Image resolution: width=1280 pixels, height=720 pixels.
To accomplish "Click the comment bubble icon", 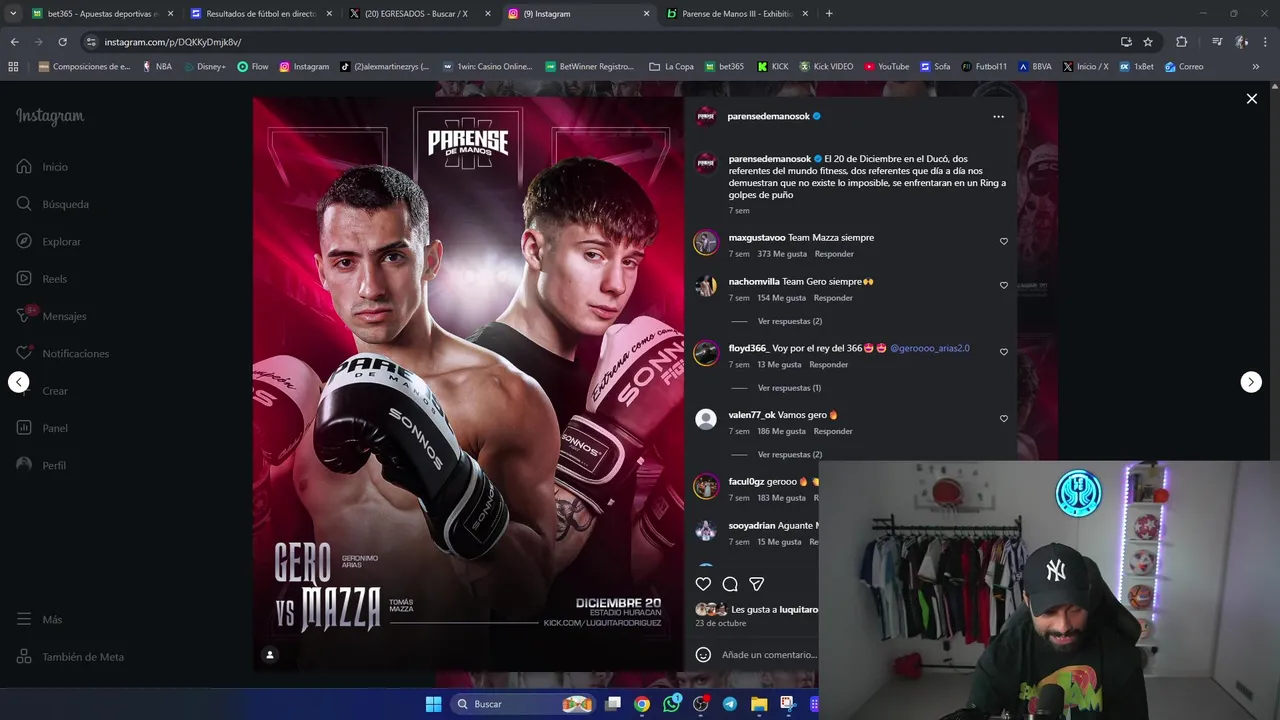I will coord(730,584).
